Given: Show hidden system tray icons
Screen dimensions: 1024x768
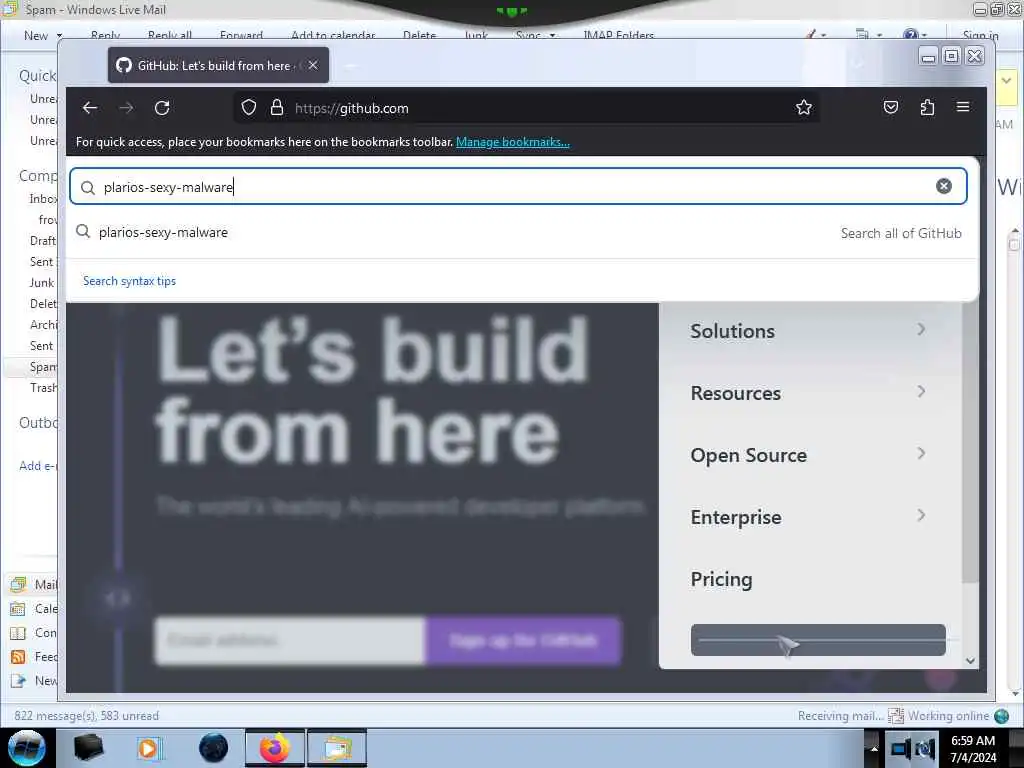Looking at the screenshot, I should (874, 748).
